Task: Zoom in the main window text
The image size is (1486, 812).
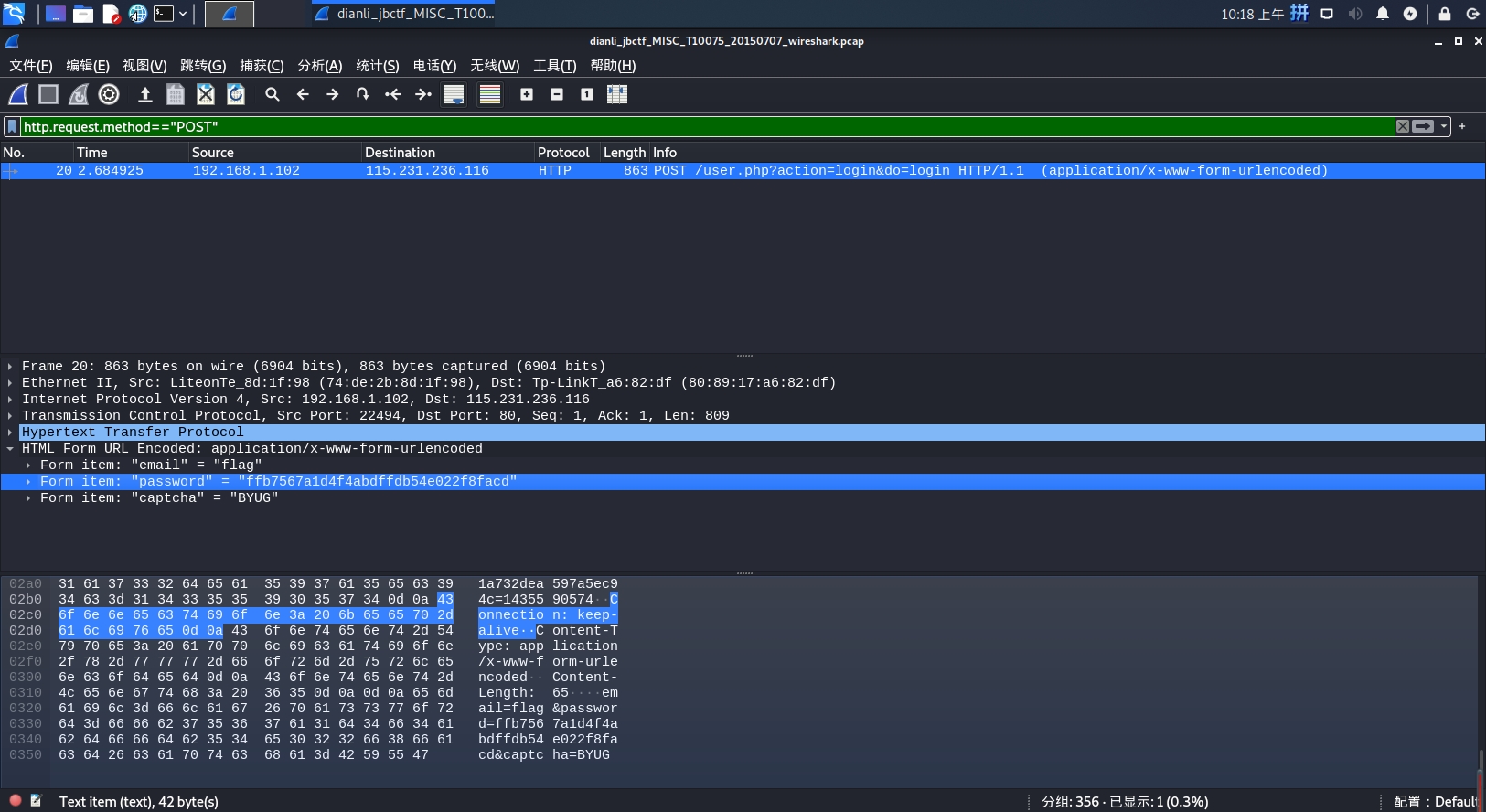Action: point(527,94)
